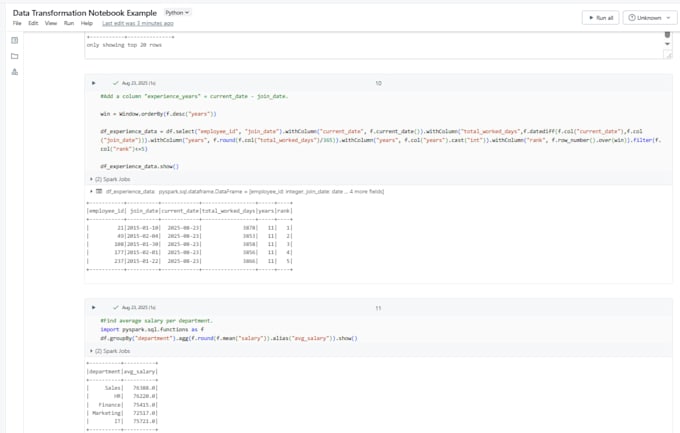Open the View menu
This screenshot has height=433, width=680.
(51, 23)
